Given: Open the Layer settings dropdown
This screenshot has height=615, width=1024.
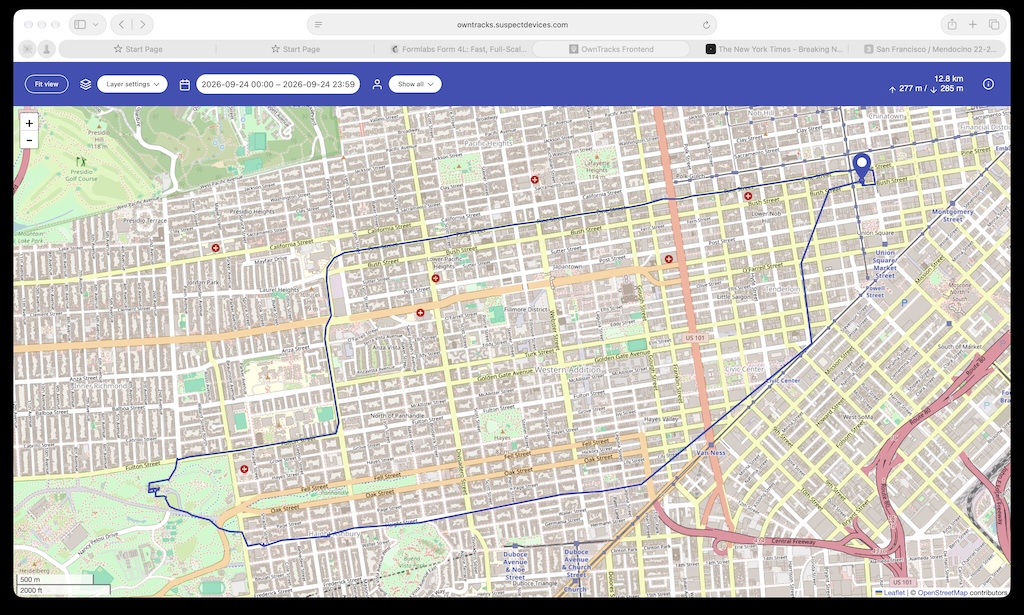Looking at the screenshot, I should pos(133,84).
